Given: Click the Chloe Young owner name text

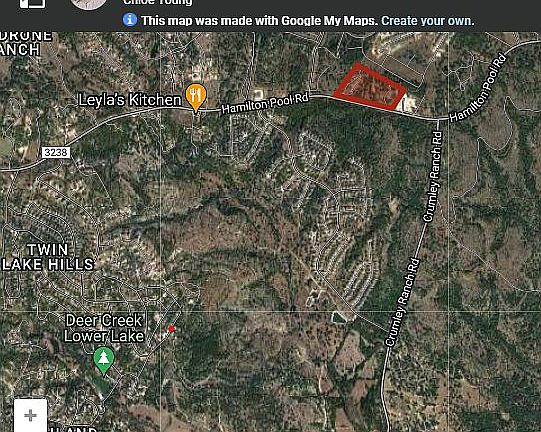Looking at the screenshot, I should (x=158, y=2).
